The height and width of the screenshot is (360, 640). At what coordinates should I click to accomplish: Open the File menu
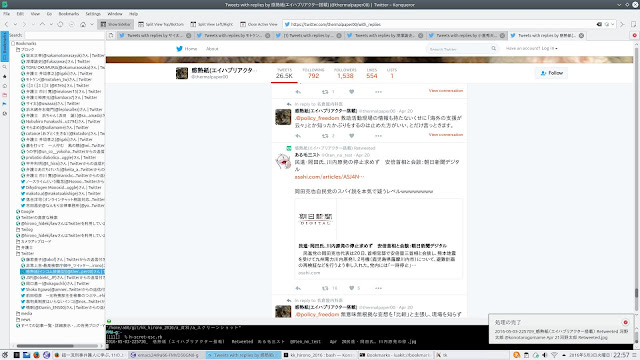(x=7, y=14)
